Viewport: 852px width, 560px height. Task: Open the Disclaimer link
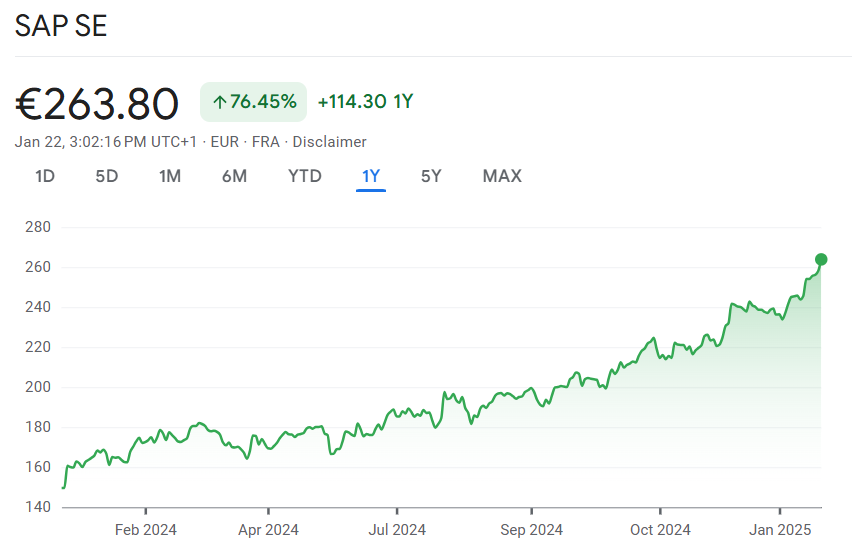[329, 142]
